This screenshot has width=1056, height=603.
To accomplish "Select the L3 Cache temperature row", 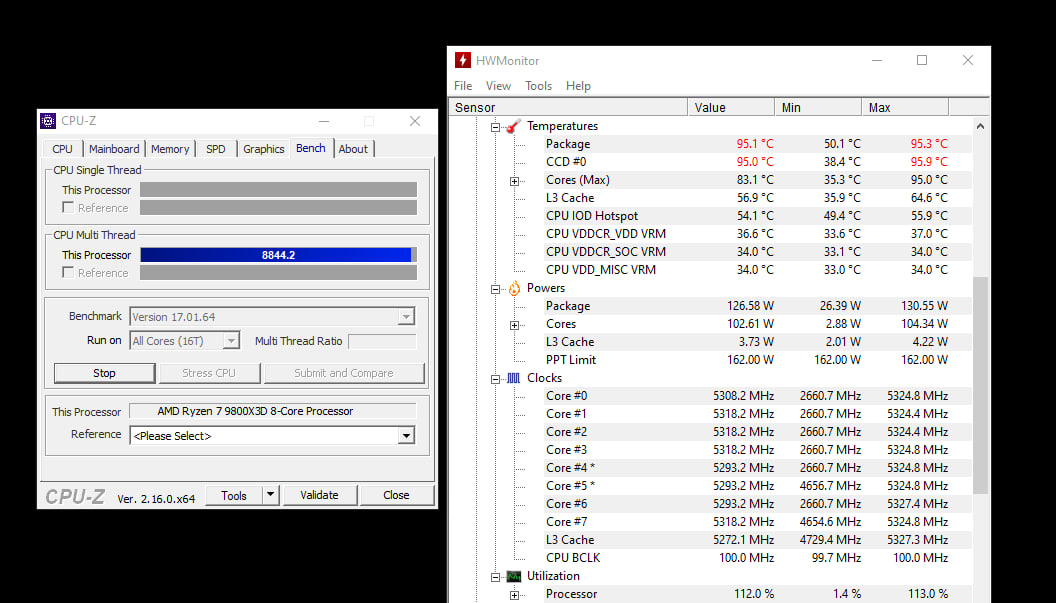I will (x=757, y=198).
